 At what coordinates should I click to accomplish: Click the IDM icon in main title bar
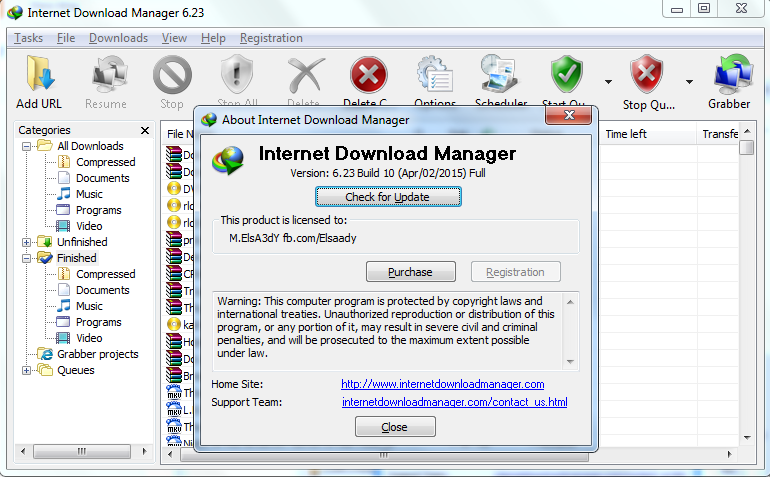tap(15, 12)
